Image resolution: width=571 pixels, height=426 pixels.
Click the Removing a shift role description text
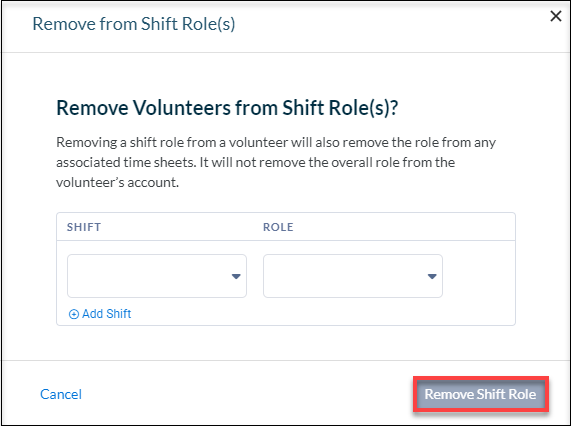276,162
